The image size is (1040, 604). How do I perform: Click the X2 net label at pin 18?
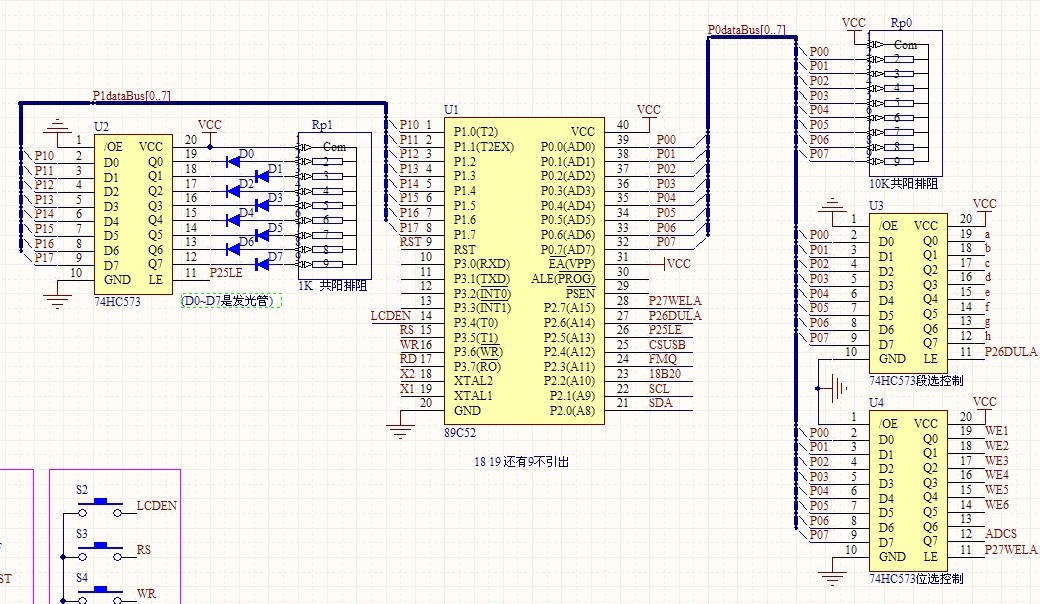pos(407,373)
